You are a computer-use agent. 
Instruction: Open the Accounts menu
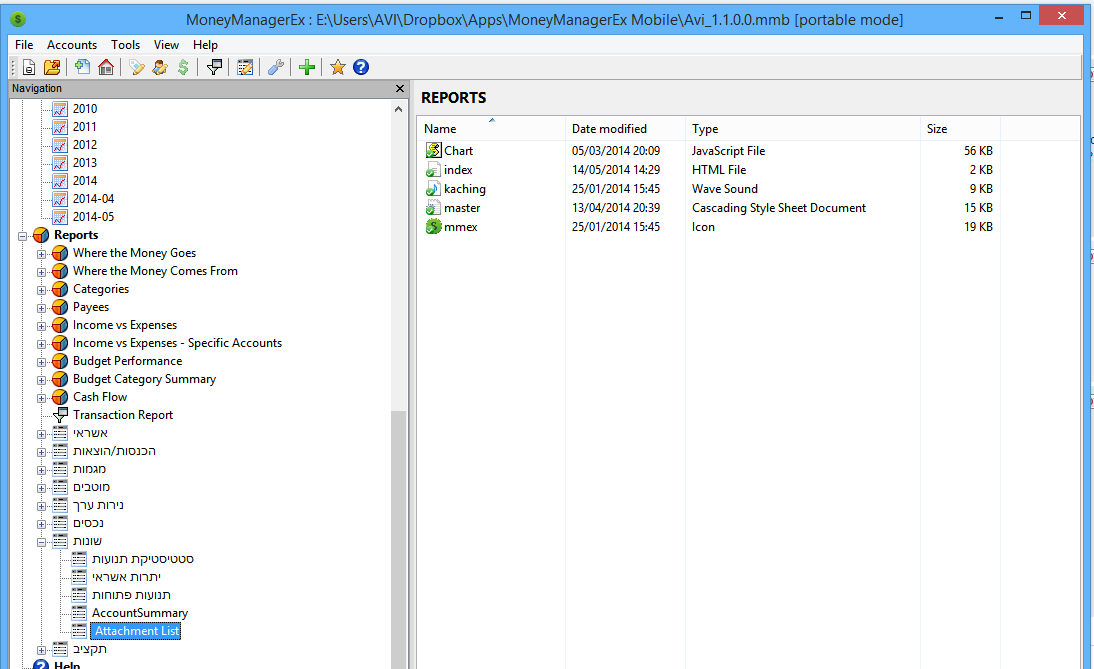point(72,45)
